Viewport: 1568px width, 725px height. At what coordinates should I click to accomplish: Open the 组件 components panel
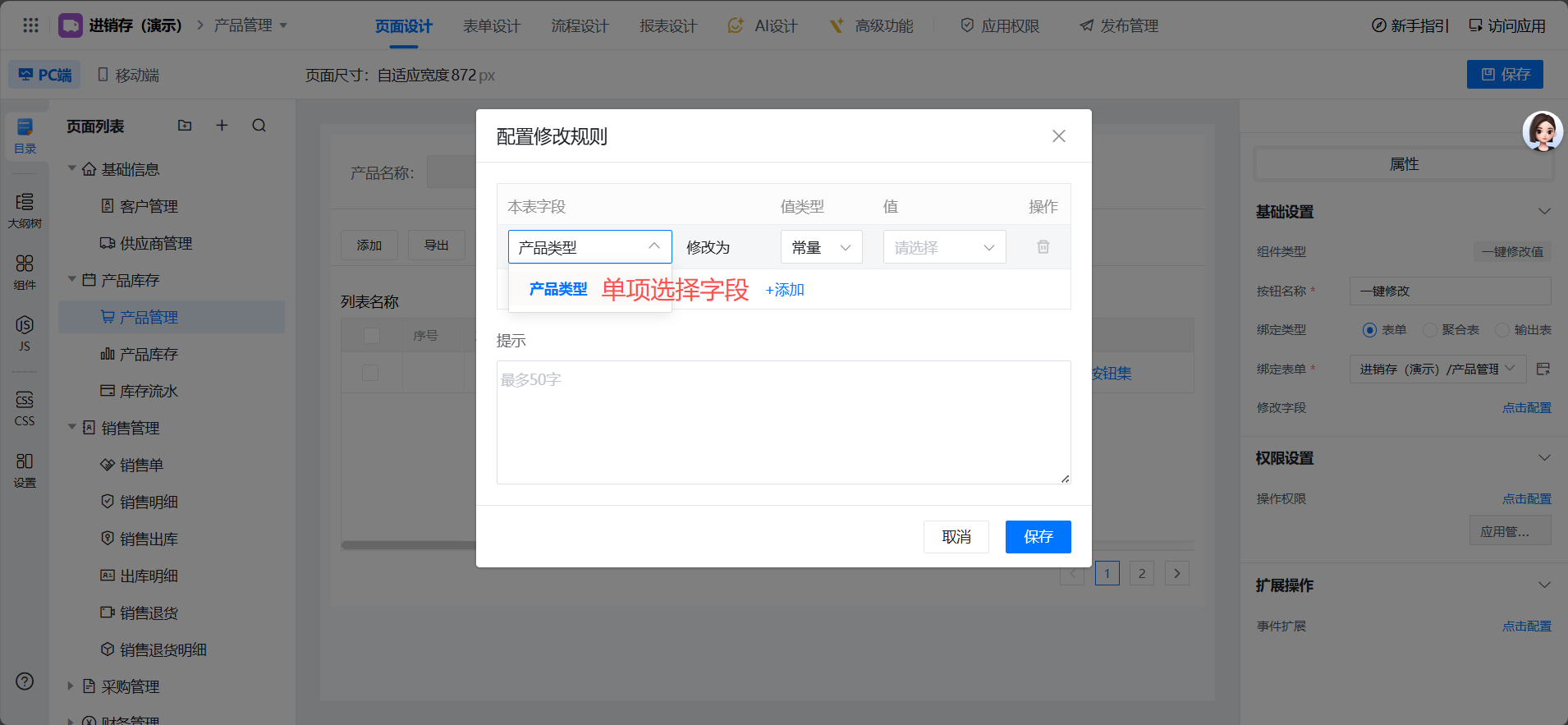coord(25,272)
